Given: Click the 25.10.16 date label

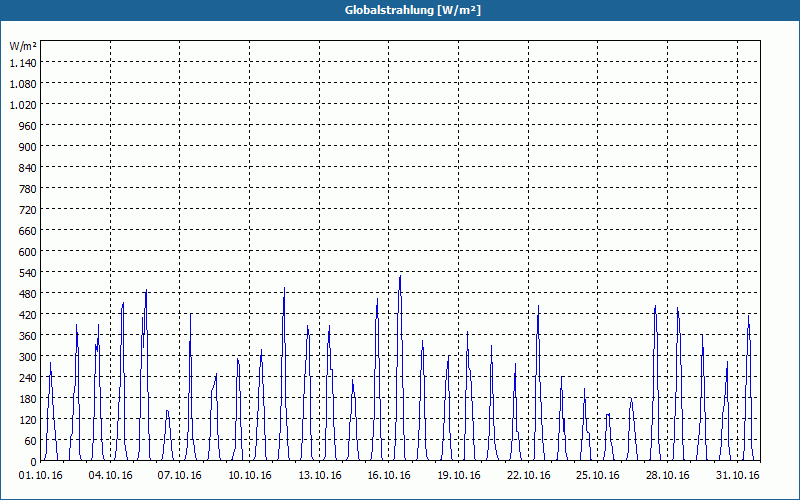Looking at the screenshot, I should (x=598, y=475).
